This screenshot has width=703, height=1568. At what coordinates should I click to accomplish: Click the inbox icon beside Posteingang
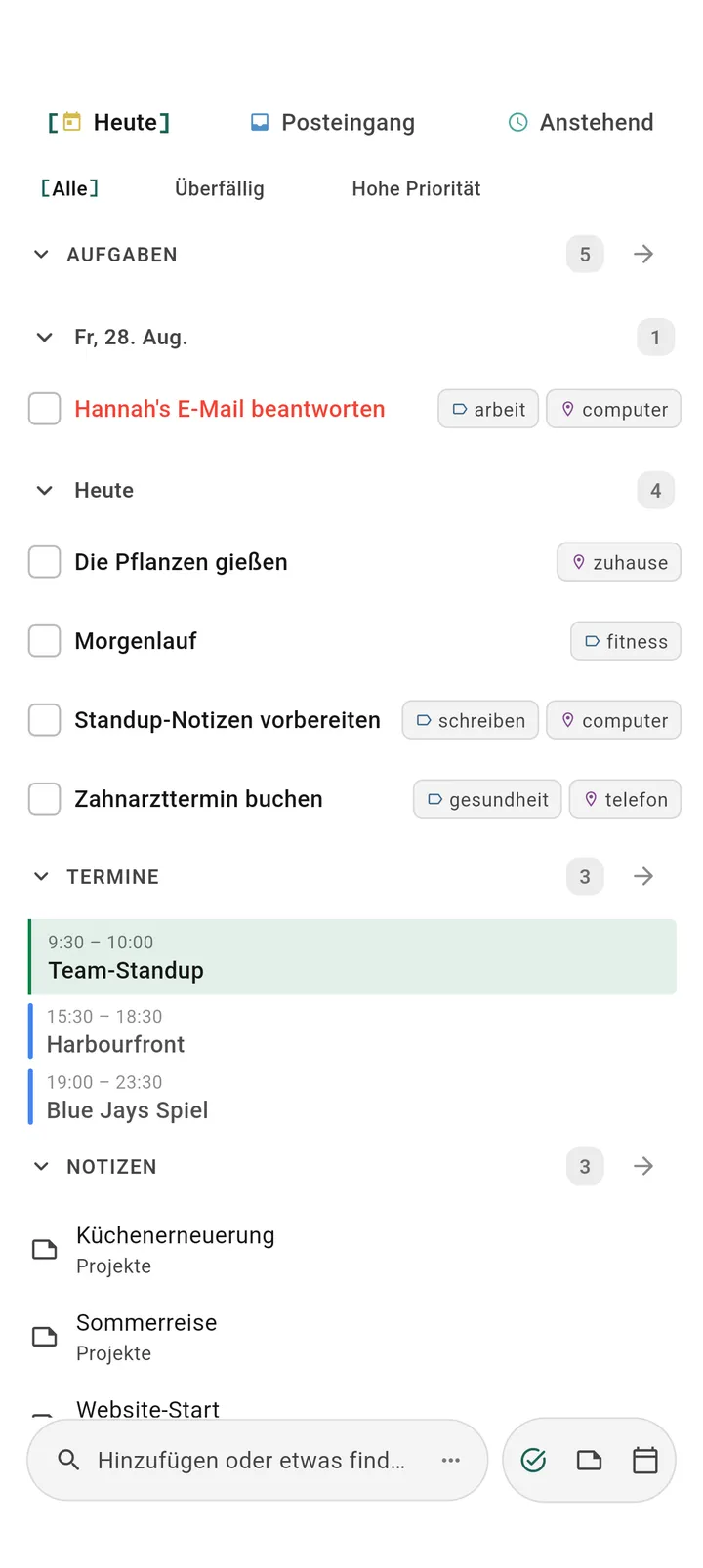[x=260, y=122]
